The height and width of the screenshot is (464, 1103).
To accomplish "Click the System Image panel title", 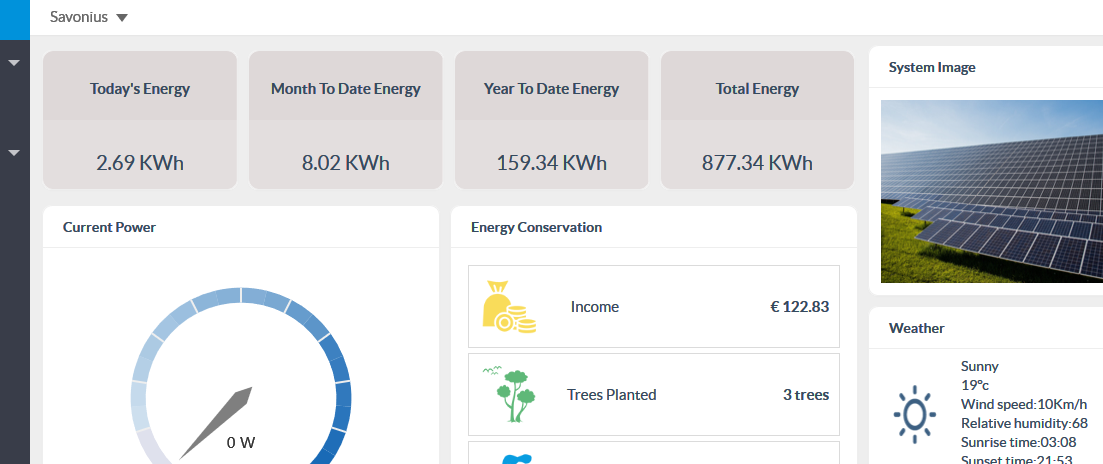I will (x=932, y=67).
